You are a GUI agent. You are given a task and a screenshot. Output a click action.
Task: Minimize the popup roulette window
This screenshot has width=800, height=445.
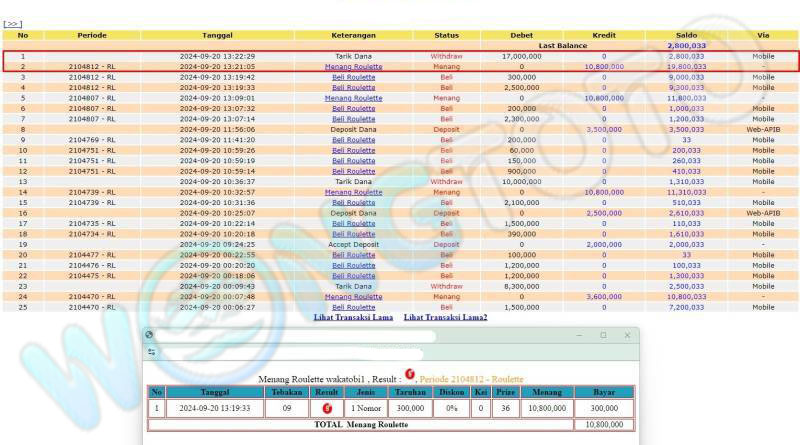coord(577,335)
